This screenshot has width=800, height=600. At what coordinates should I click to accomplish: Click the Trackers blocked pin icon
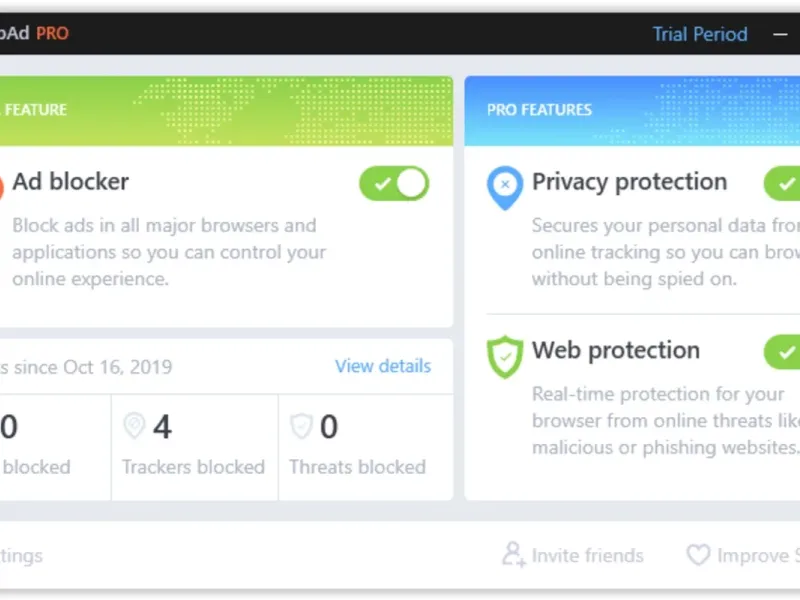tap(134, 427)
